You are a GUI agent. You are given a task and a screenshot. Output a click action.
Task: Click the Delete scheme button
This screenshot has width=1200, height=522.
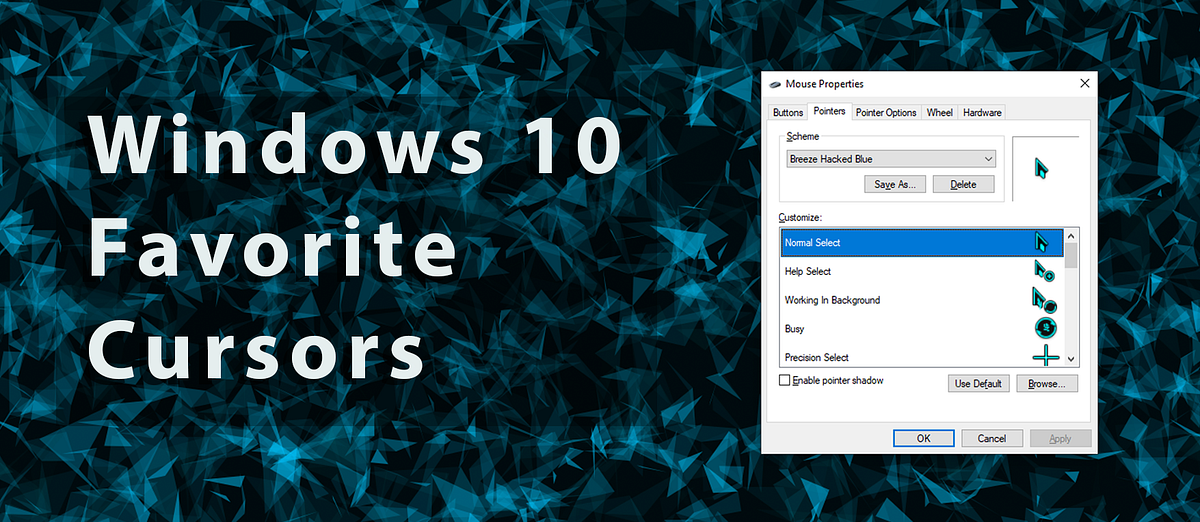coord(964,184)
